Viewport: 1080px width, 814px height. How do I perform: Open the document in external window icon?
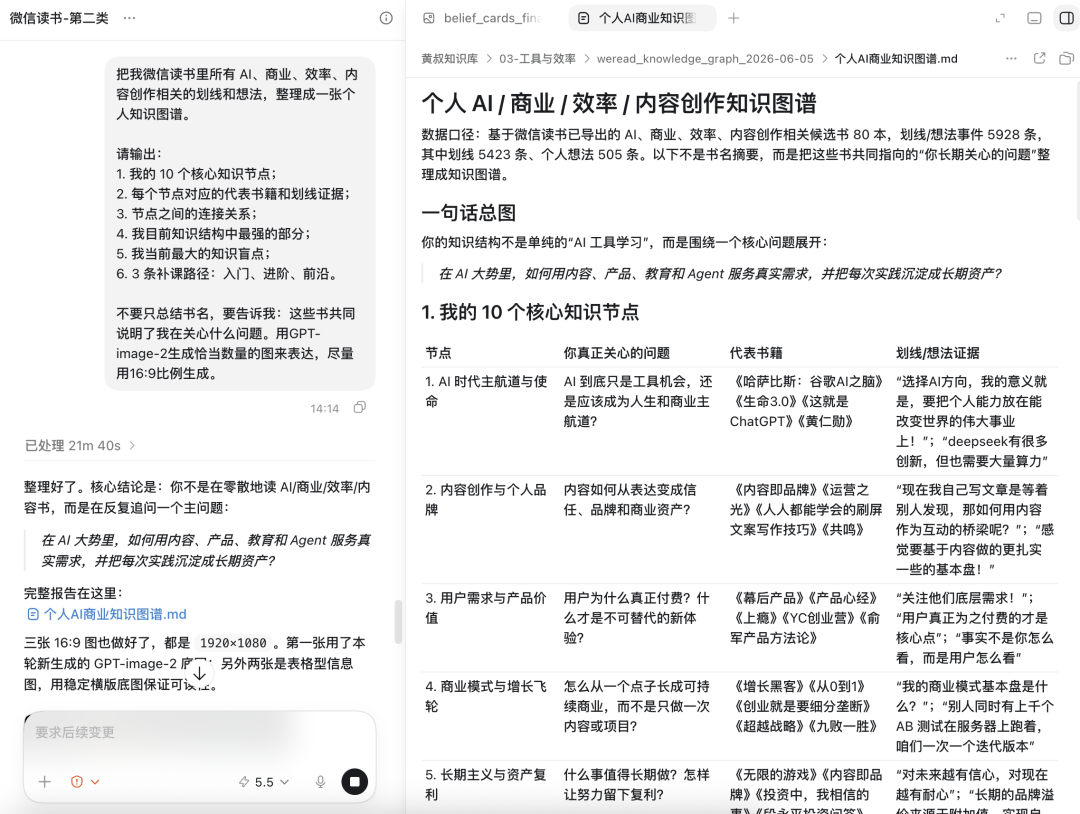[x=1039, y=59]
